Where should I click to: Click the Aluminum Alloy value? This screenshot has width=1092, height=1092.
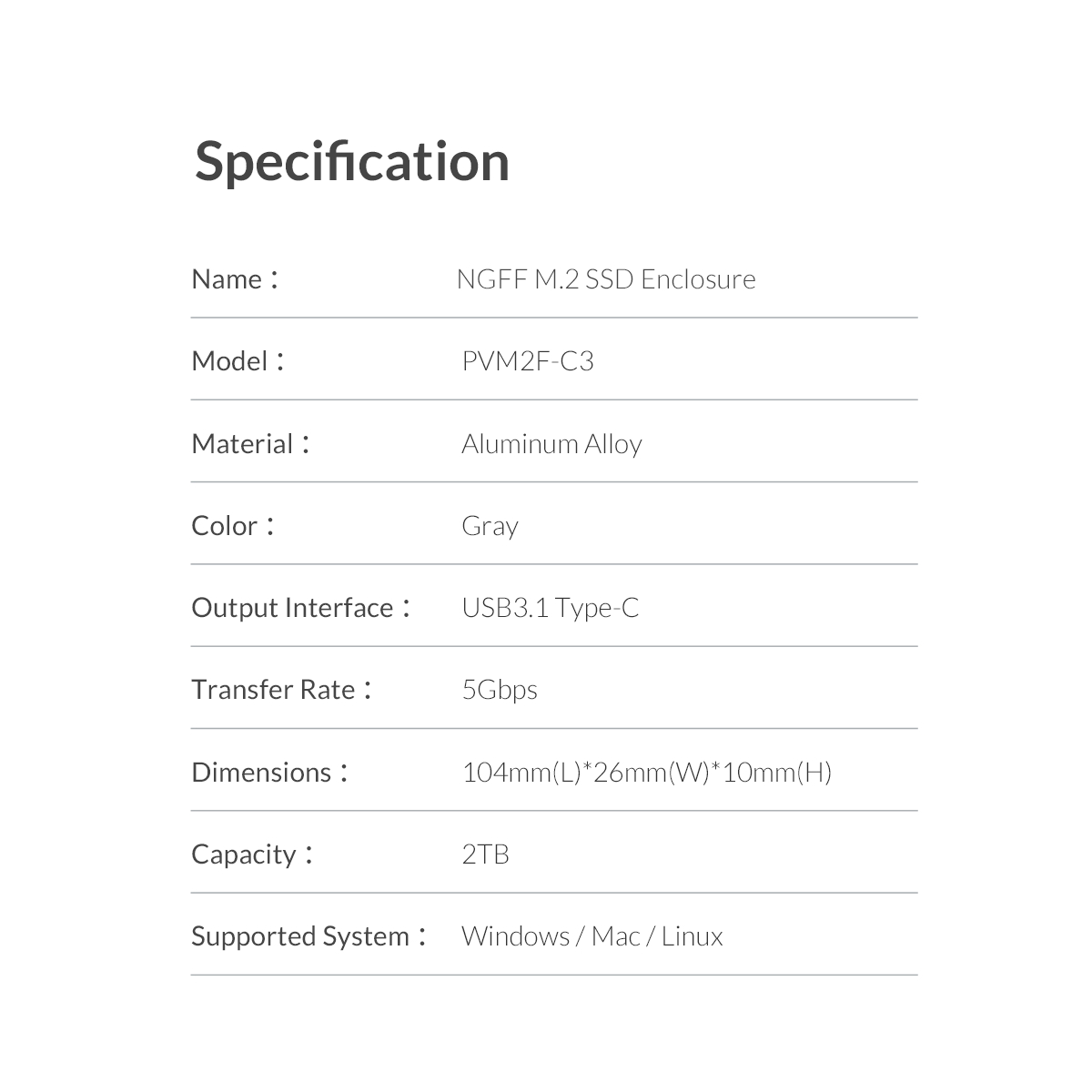tap(551, 444)
